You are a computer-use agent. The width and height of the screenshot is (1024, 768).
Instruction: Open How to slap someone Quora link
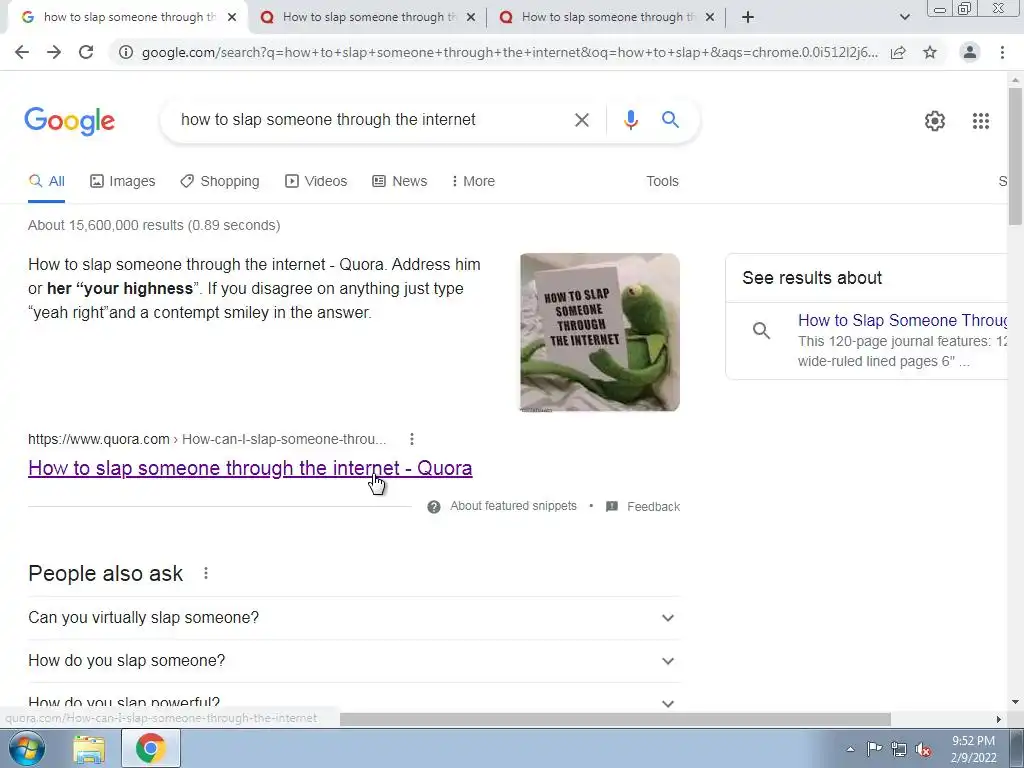[x=250, y=468]
